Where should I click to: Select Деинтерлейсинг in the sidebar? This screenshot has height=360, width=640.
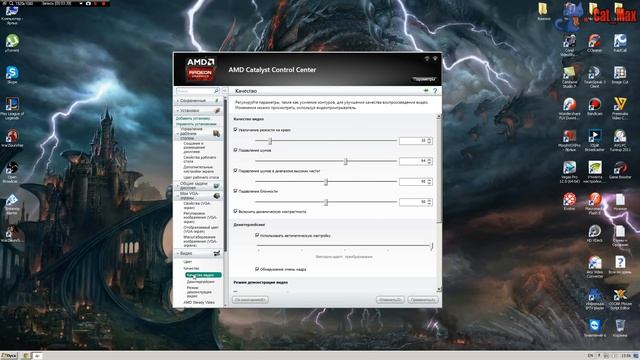point(200,282)
